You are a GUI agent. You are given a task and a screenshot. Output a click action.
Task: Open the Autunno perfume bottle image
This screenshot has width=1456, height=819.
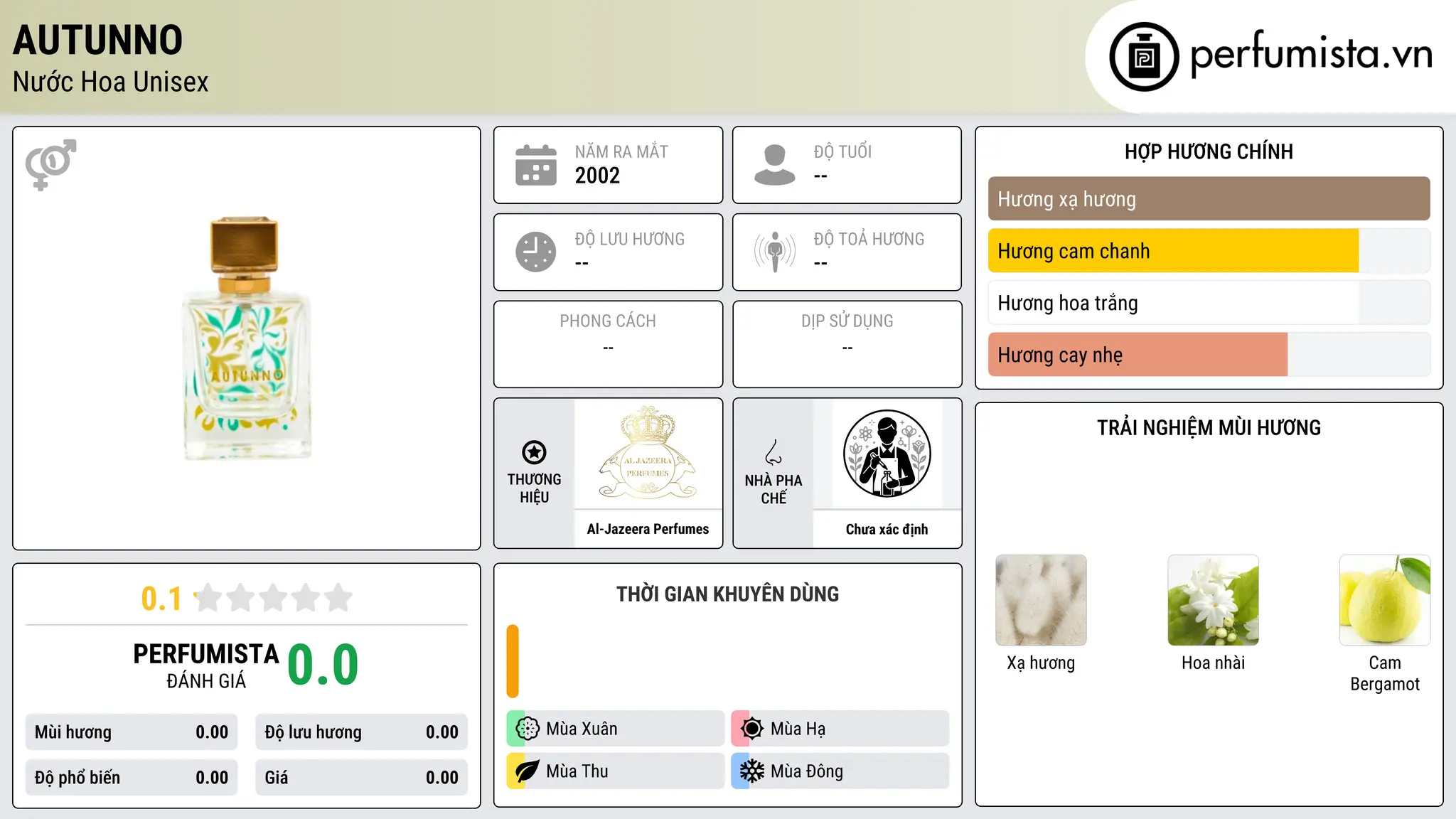(x=247, y=338)
